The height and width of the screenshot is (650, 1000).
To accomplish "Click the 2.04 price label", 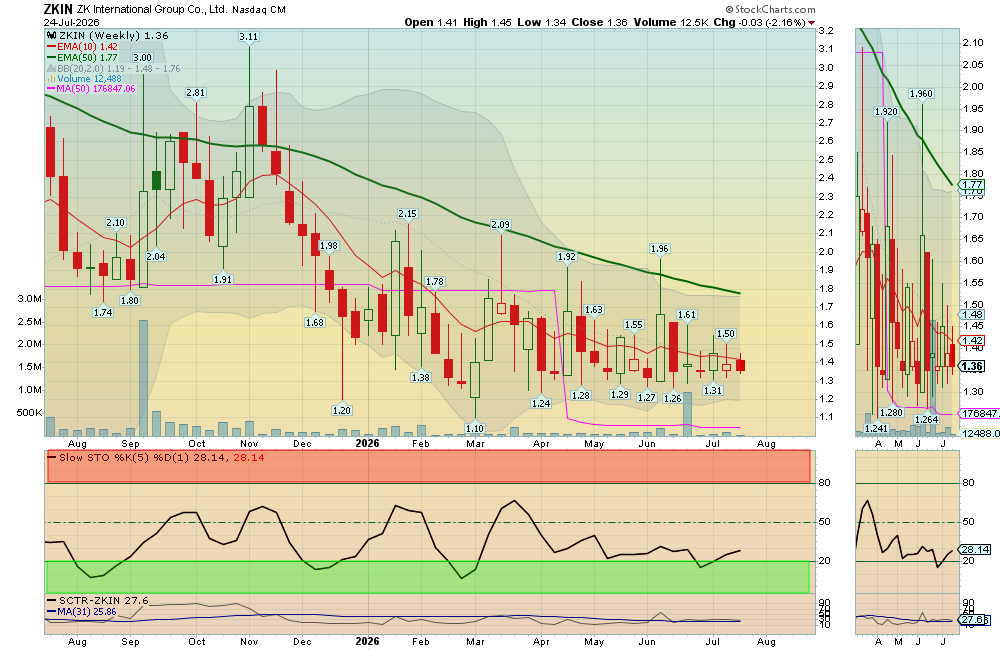I will 156,257.
